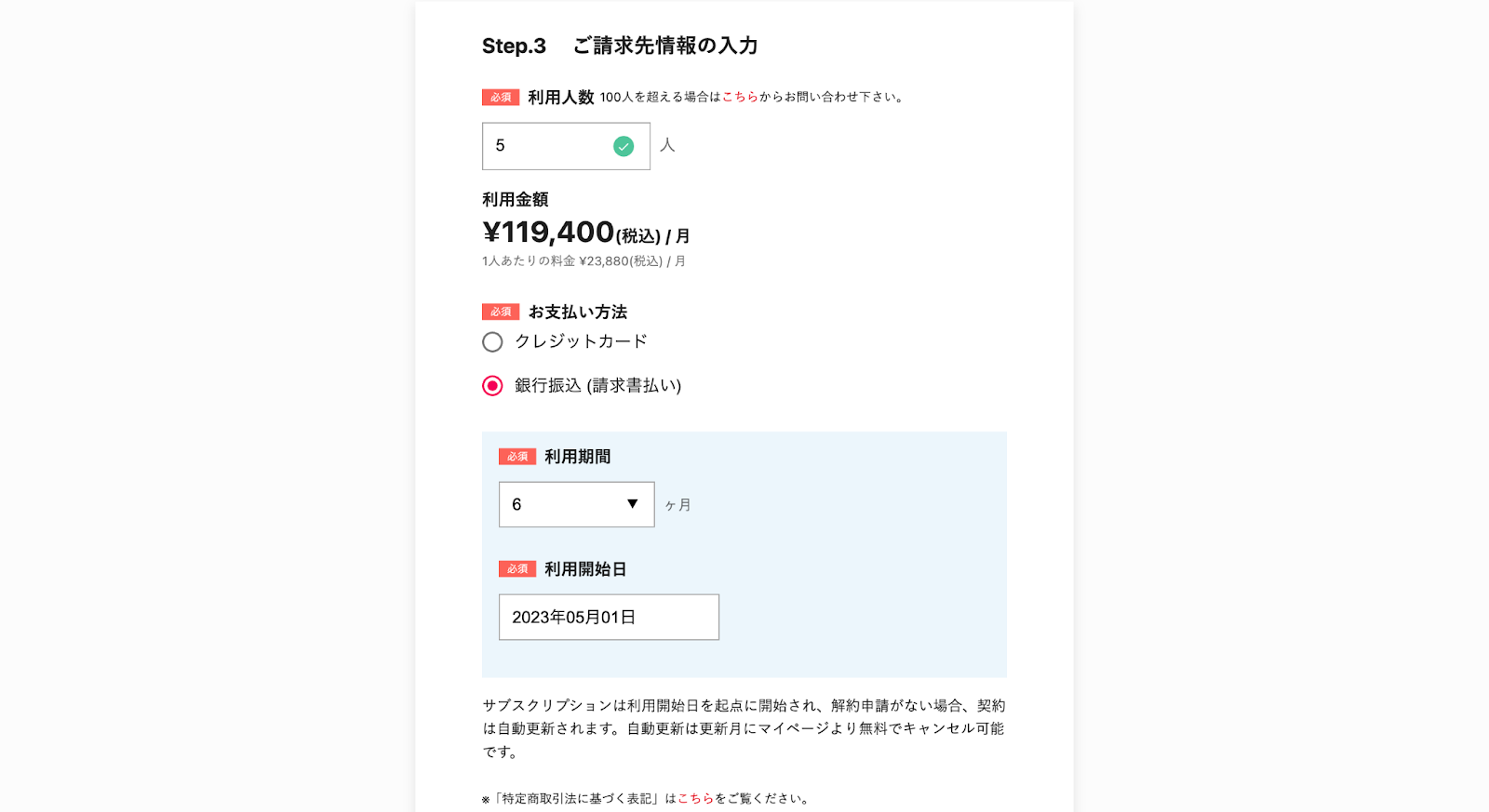Image resolution: width=1489 pixels, height=812 pixels.
Task: Click the 必須 tag next to 利用開始日
Action: pos(517,568)
